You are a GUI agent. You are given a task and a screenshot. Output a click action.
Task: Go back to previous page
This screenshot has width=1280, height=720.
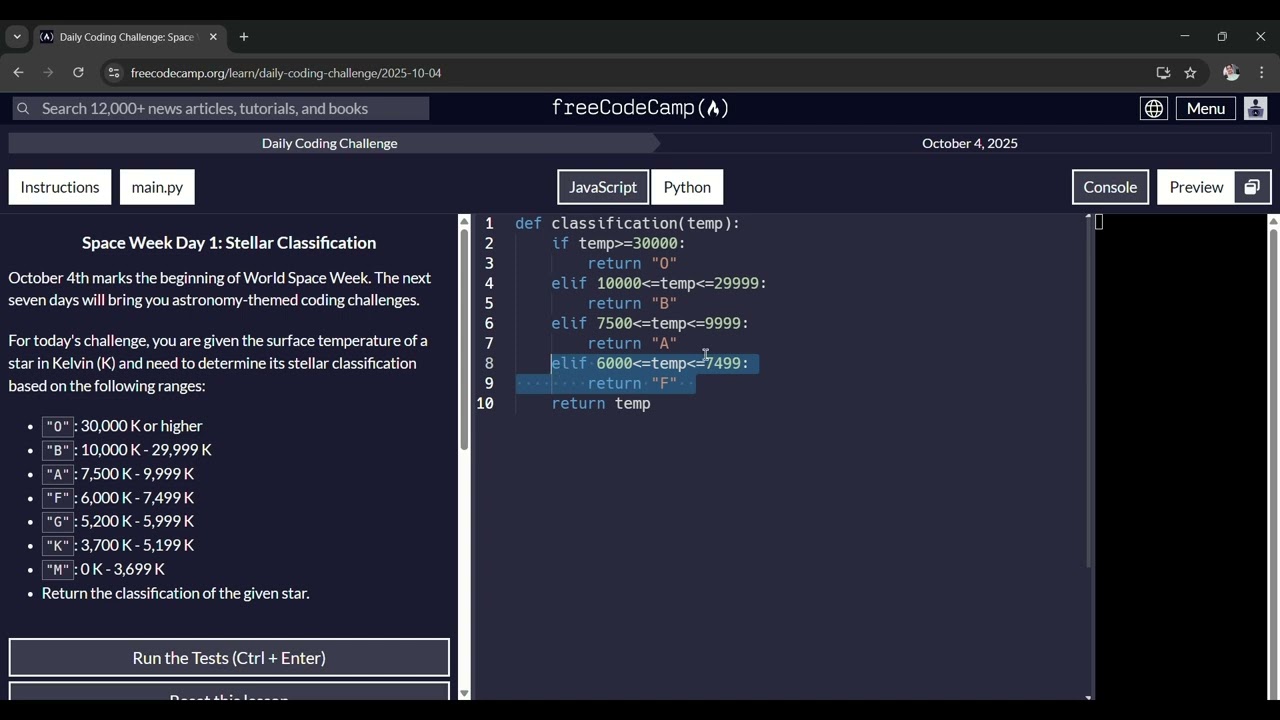point(18,73)
